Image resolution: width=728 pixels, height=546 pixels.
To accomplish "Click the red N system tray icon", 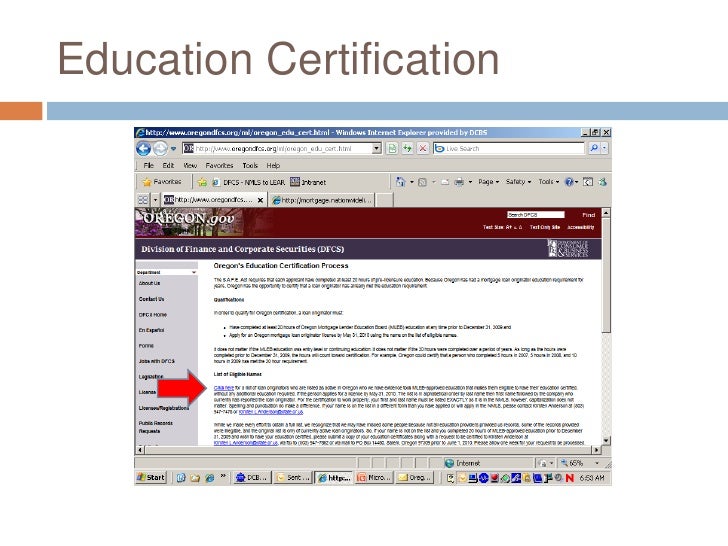I will (x=570, y=478).
